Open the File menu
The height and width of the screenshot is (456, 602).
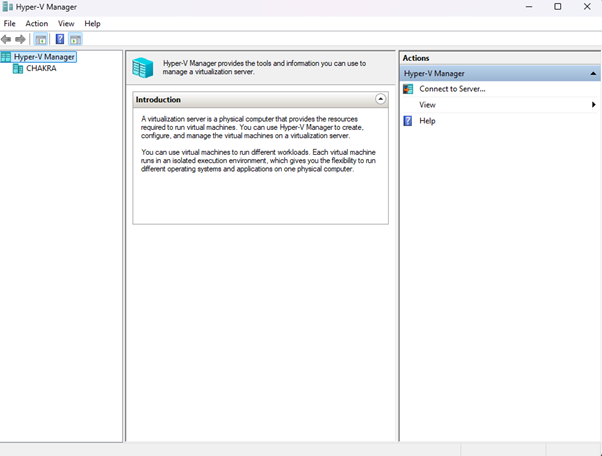[10, 23]
